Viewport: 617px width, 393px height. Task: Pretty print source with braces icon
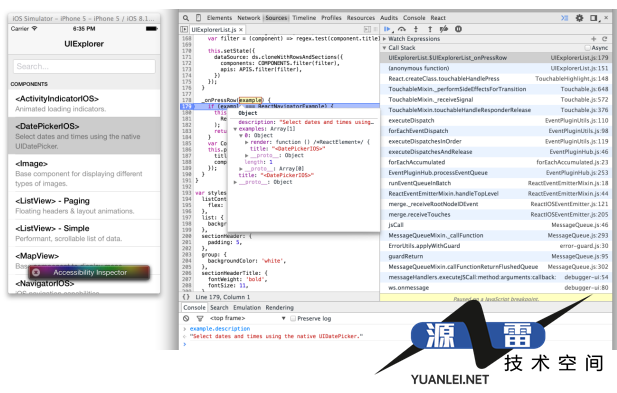click(186, 297)
